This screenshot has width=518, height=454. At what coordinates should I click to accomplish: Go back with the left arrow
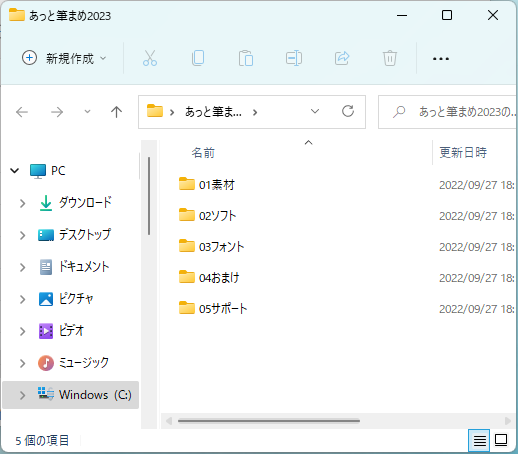click(x=22, y=112)
